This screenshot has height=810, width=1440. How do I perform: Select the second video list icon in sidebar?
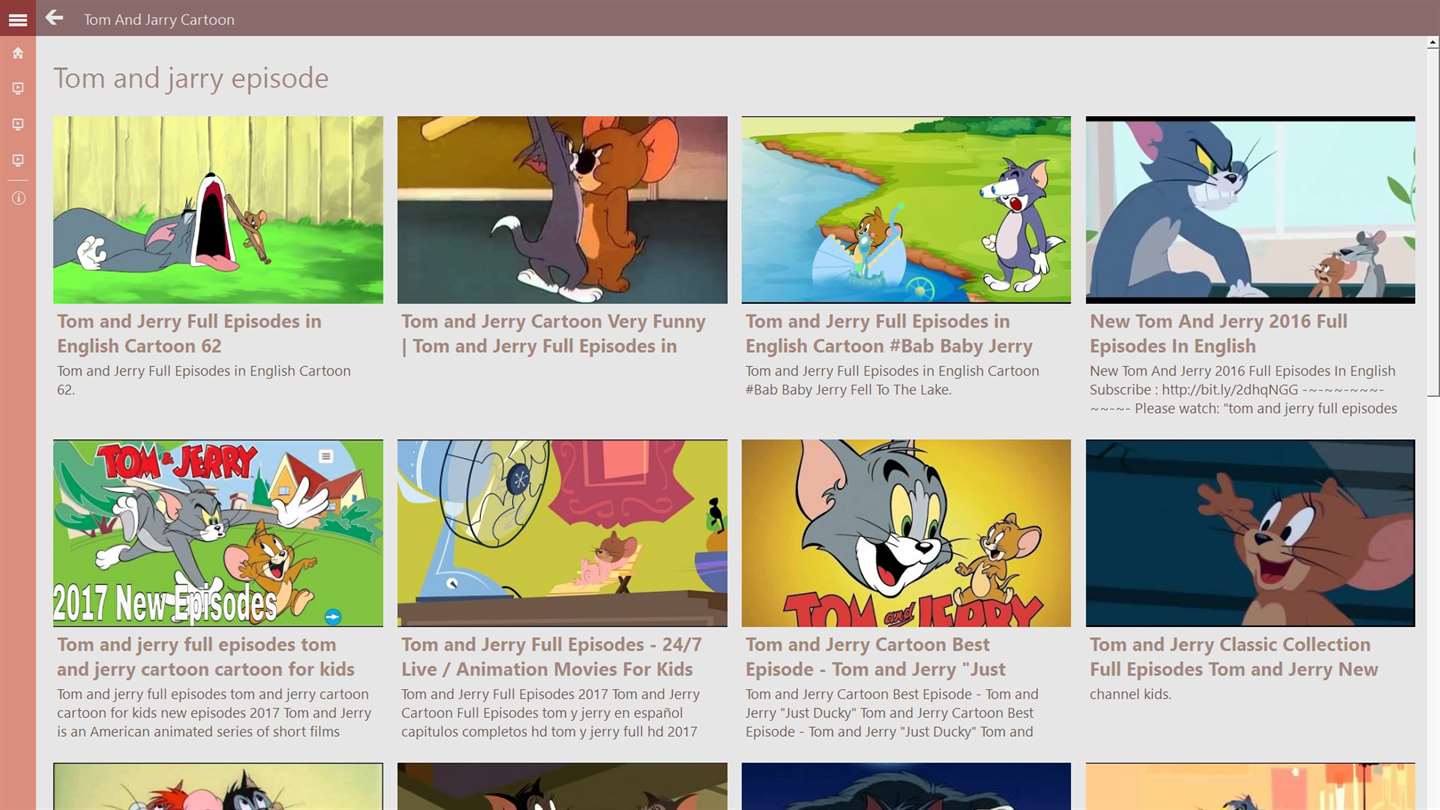pos(18,125)
